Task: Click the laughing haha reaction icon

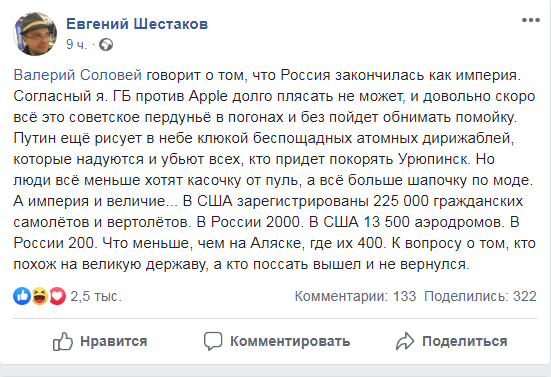Action: tap(40, 296)
